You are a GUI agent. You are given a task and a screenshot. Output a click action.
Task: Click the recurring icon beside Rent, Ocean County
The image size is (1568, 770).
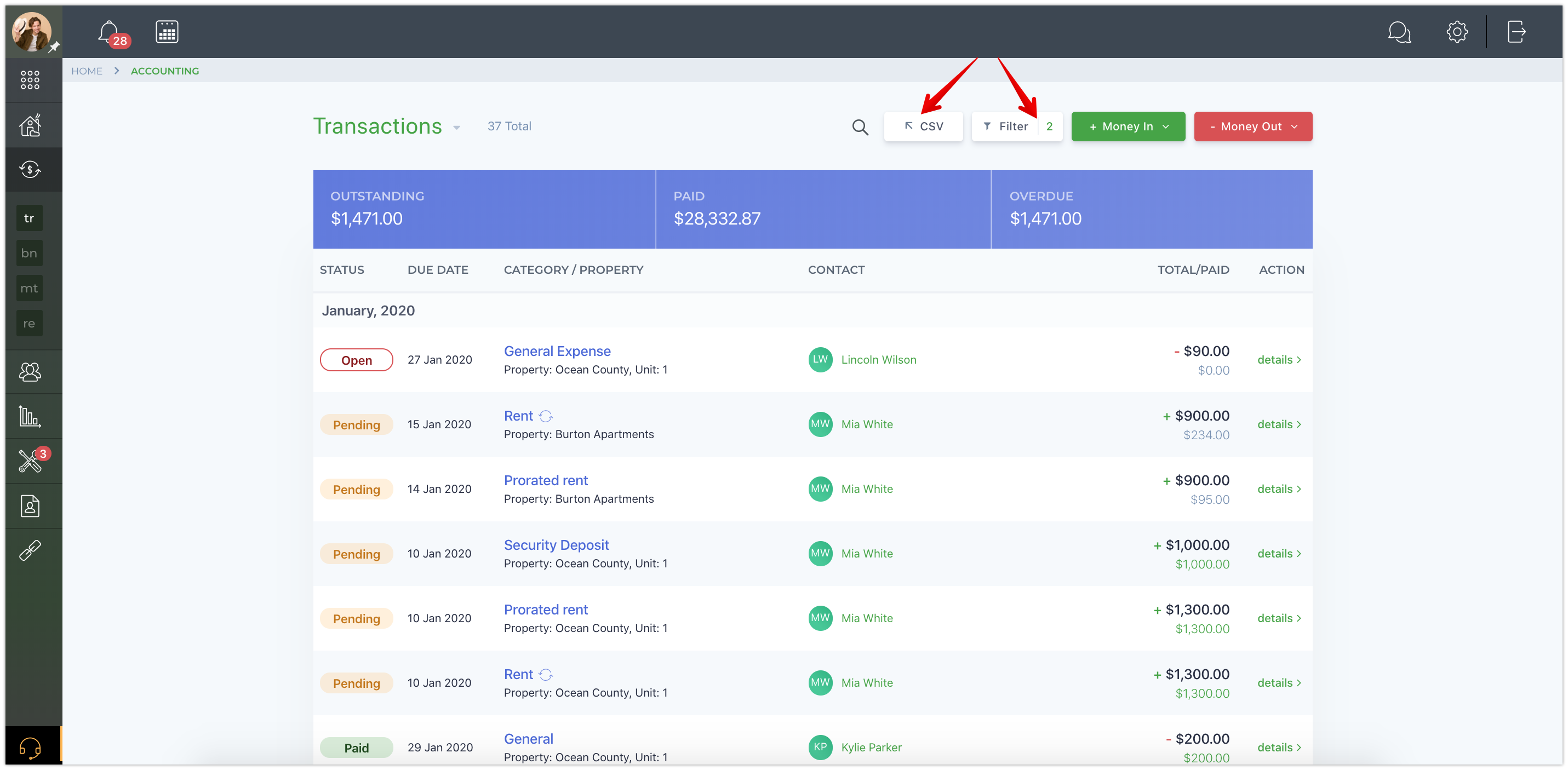pyautogui.click(x=545, y=675)
